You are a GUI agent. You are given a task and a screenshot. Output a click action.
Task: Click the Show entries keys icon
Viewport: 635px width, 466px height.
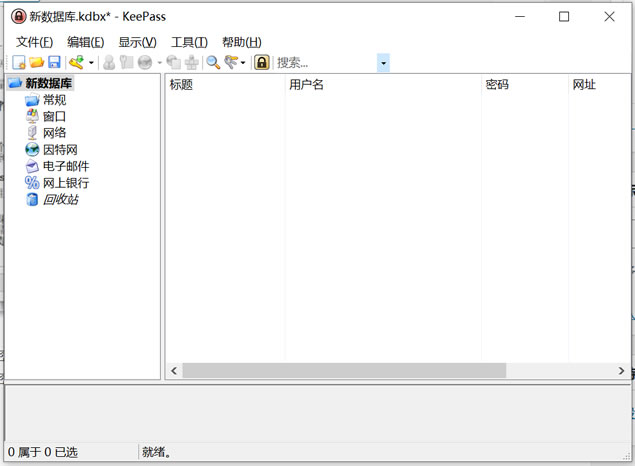pos(231,62)
